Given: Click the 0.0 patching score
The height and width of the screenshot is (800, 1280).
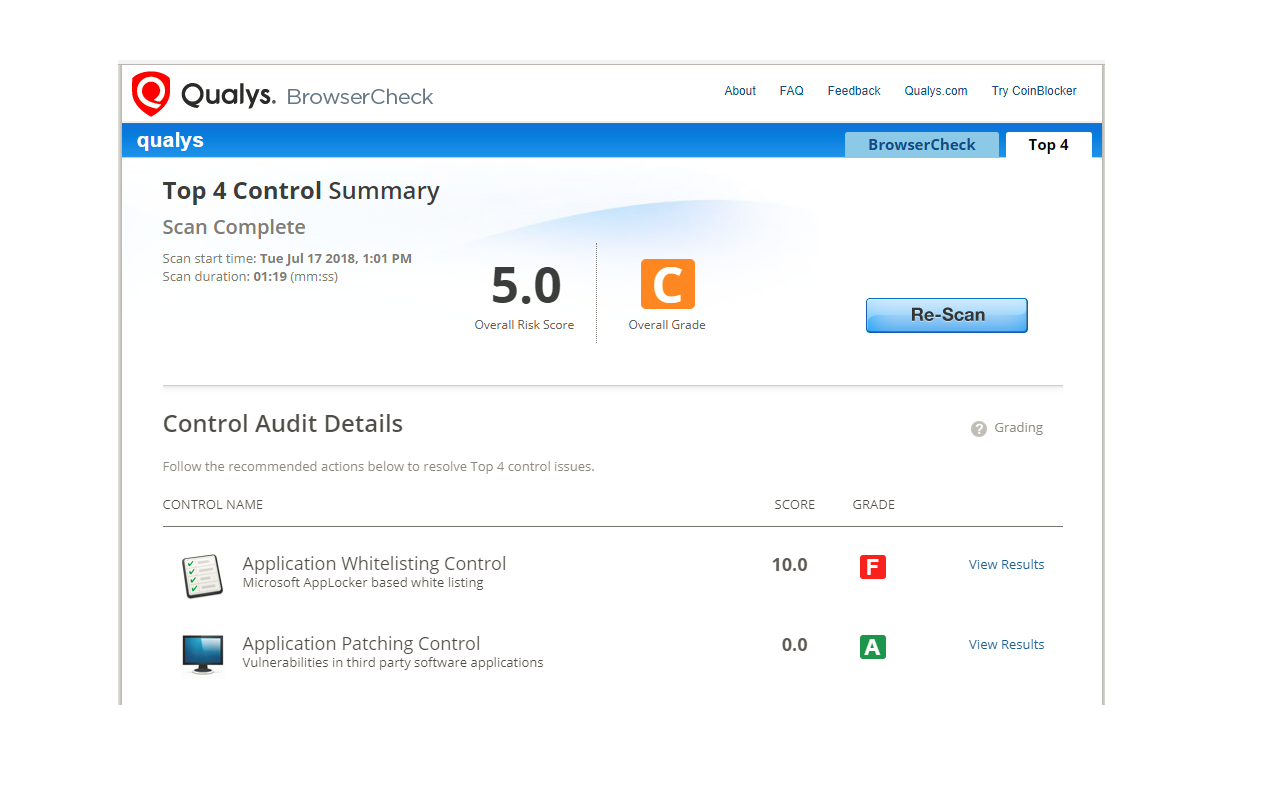Looking at the screenshot, I should (794, 645).
